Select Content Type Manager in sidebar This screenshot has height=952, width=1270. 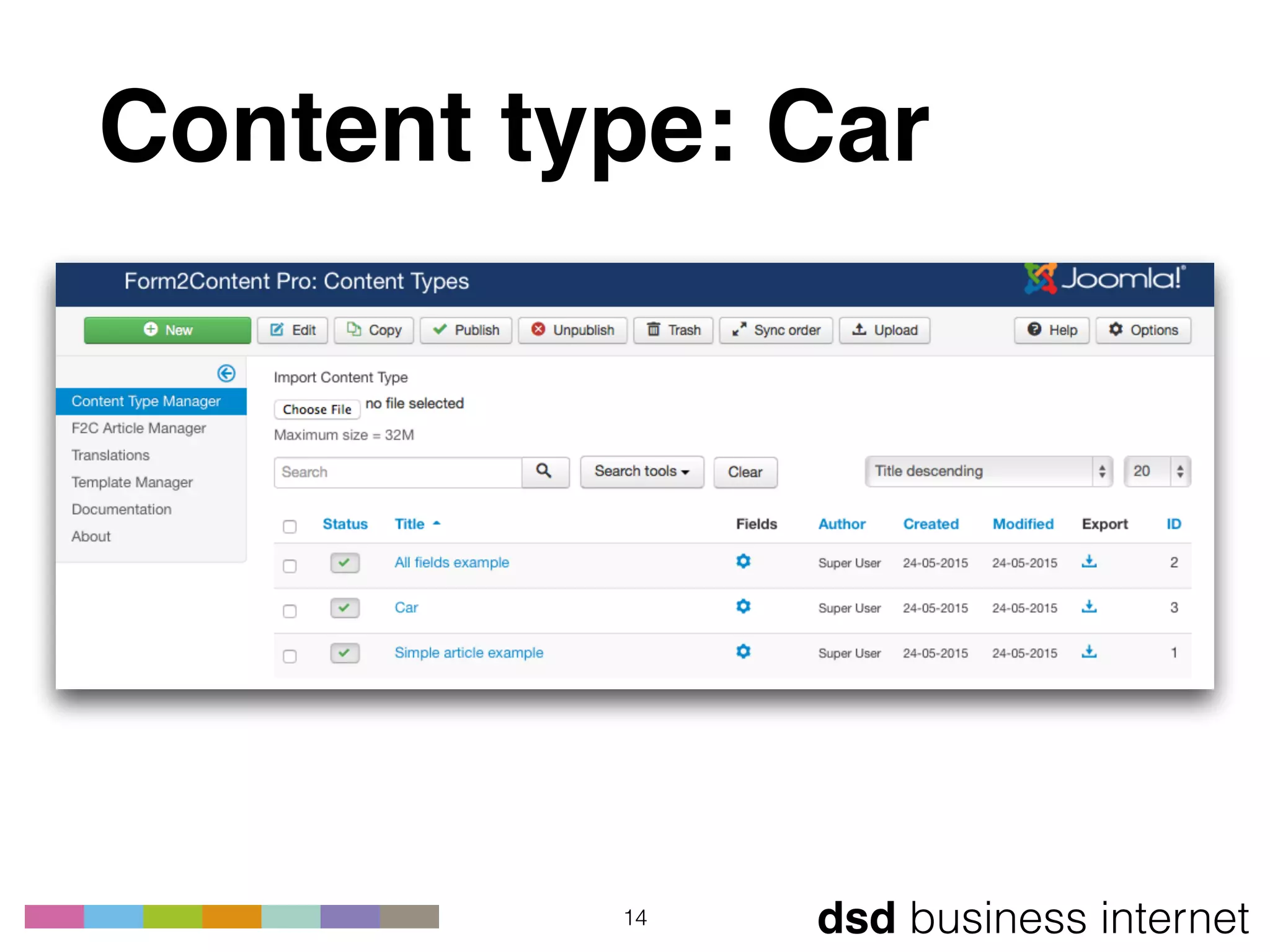click(151, 401)
